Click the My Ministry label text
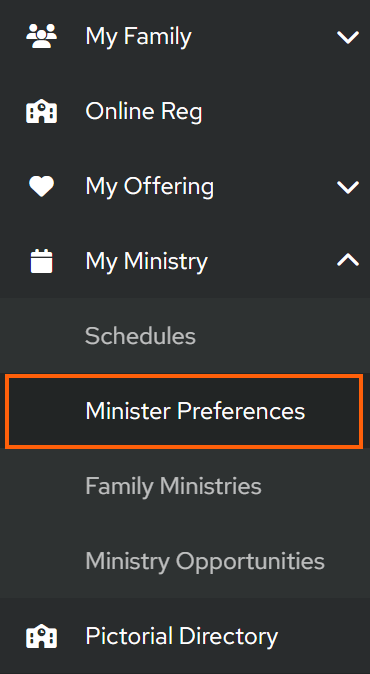The height and width of the screenshot is (674, 370). click(x=147, y=261)
